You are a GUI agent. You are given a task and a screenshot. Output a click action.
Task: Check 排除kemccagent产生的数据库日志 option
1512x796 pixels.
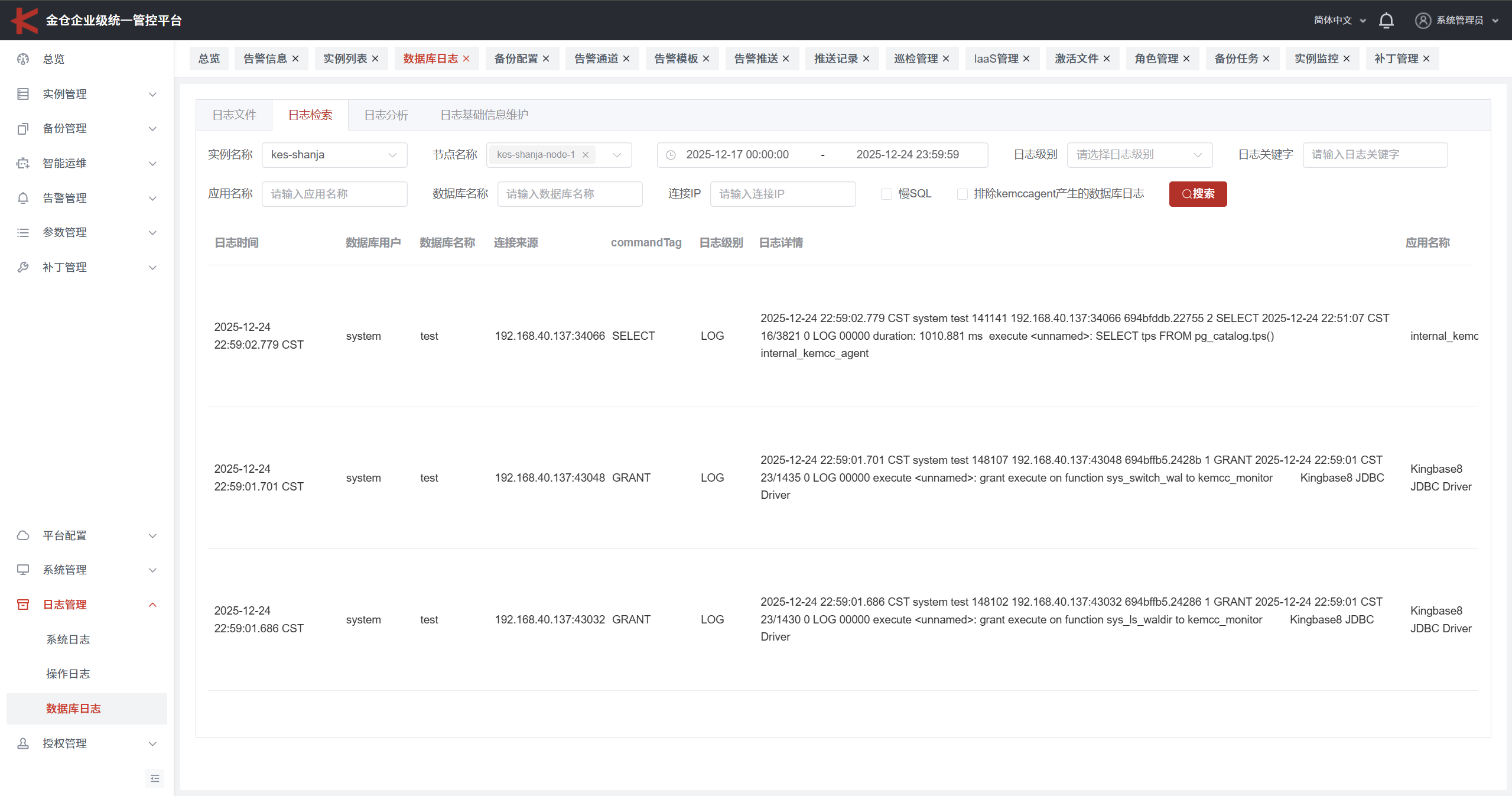tap(962, 194)
